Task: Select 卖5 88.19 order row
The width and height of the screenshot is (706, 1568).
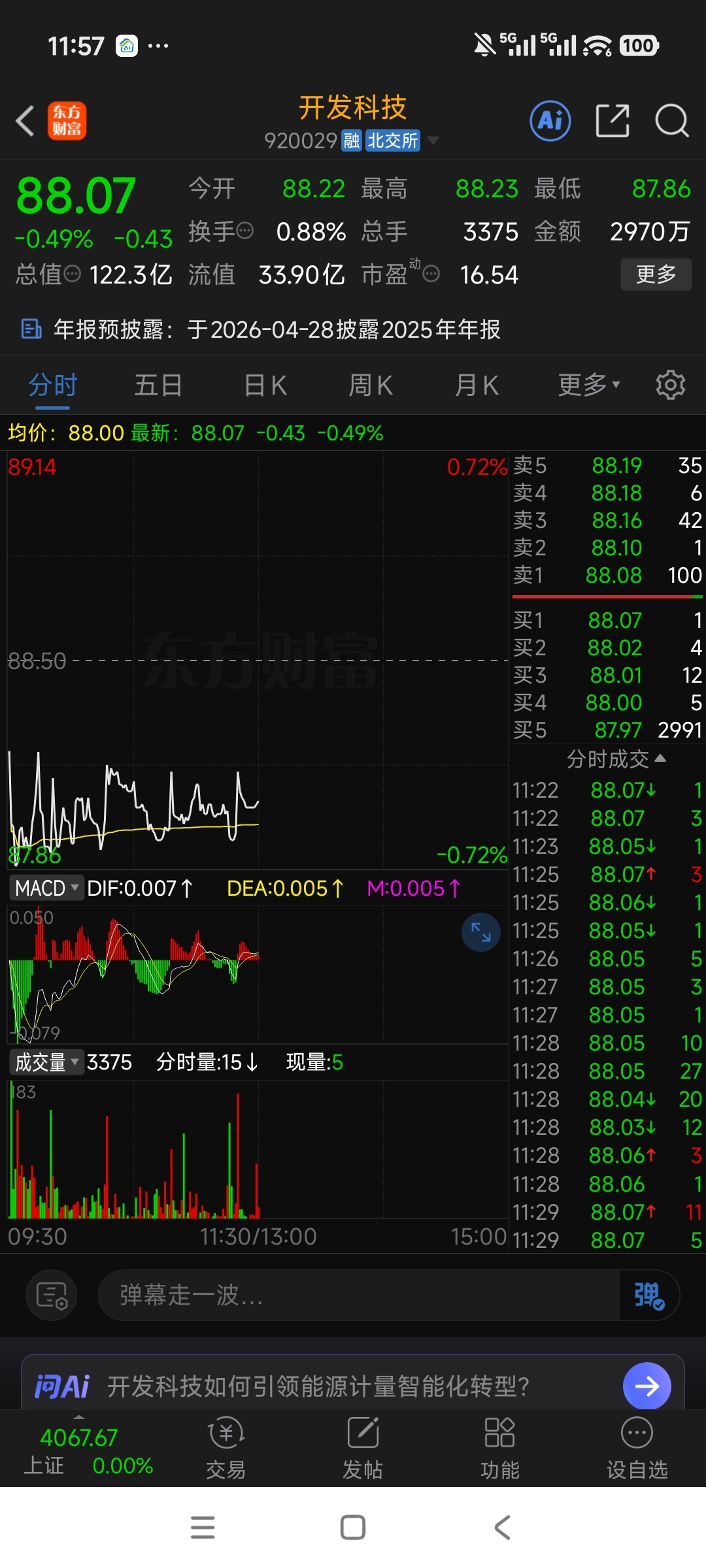Action: [x=608, y=465]
